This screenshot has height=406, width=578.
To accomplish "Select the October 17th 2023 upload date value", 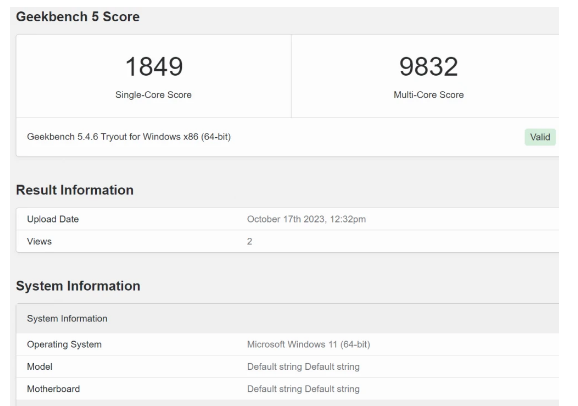I will coord(306,219).
